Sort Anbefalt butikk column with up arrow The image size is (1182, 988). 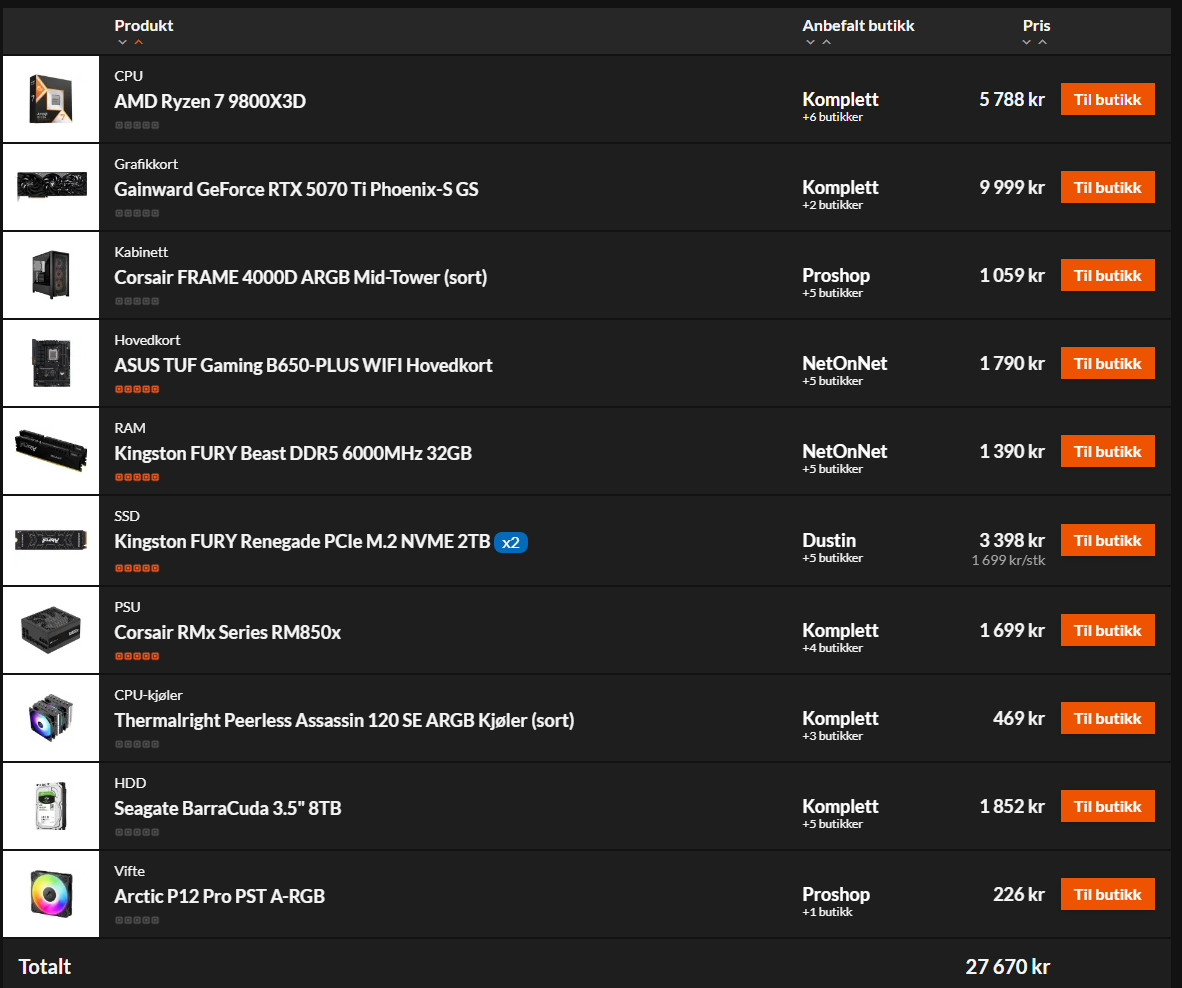point(827,42)
